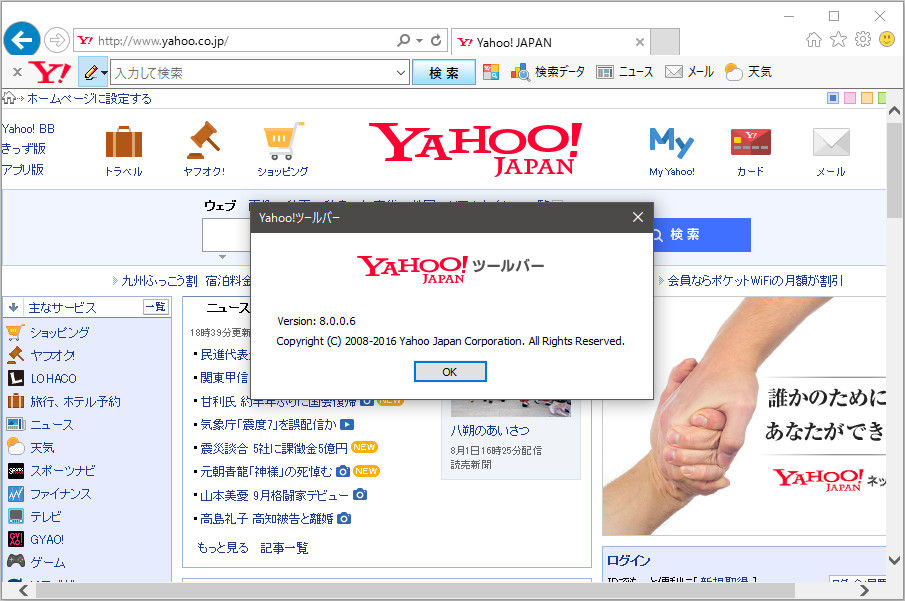905x601 pixels.
Task: Open the browser home icon
Action: tap(814, 39)
